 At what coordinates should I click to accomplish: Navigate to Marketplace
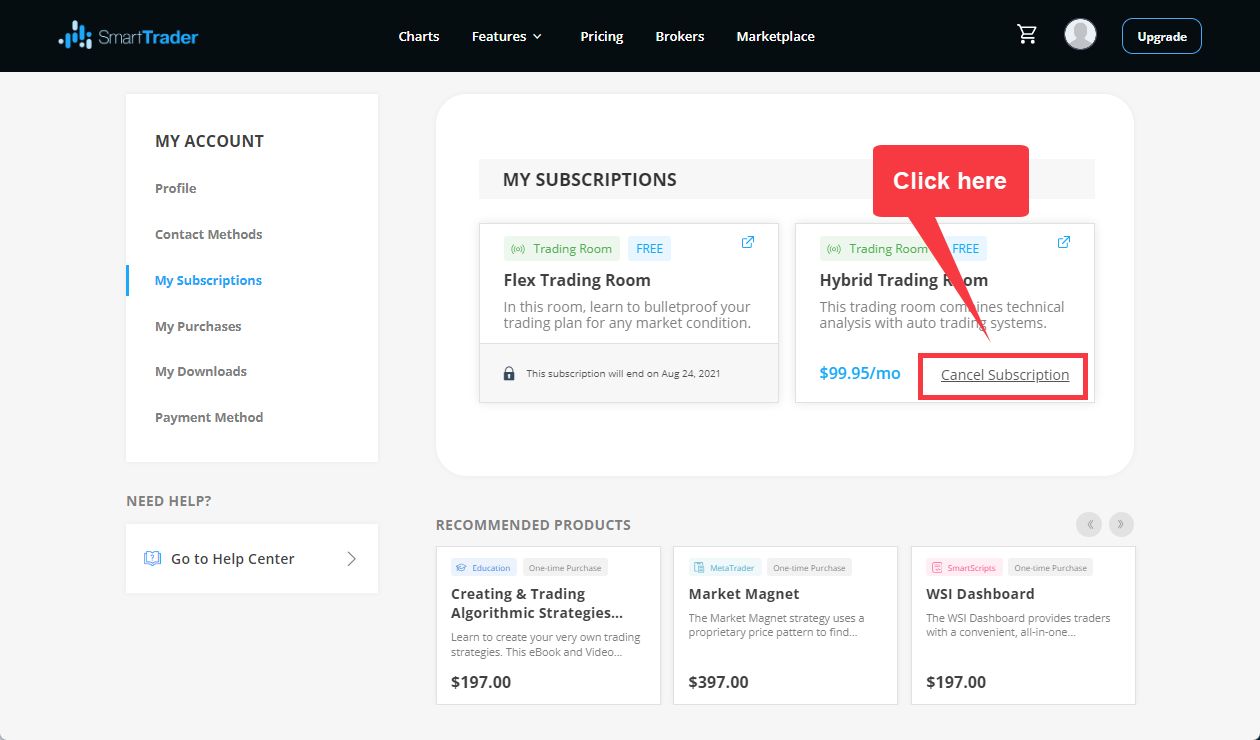click(x=776, y=36)
